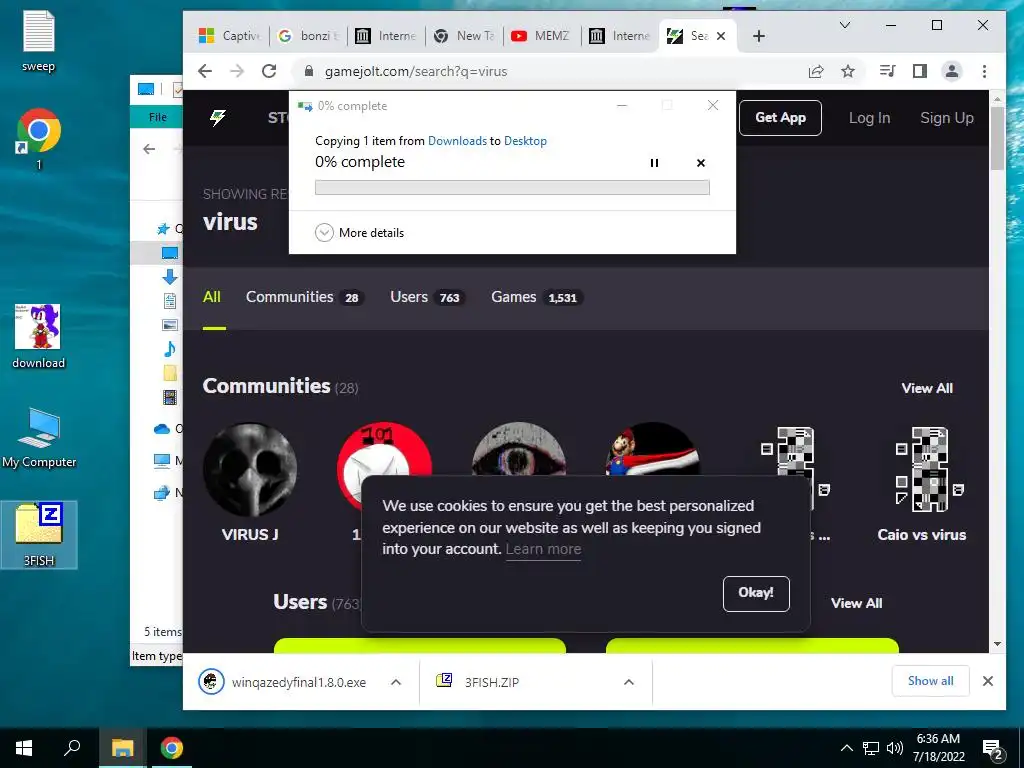Toggle Chrome side panel
The image size is (1024, 768).
tap(920, 71)
